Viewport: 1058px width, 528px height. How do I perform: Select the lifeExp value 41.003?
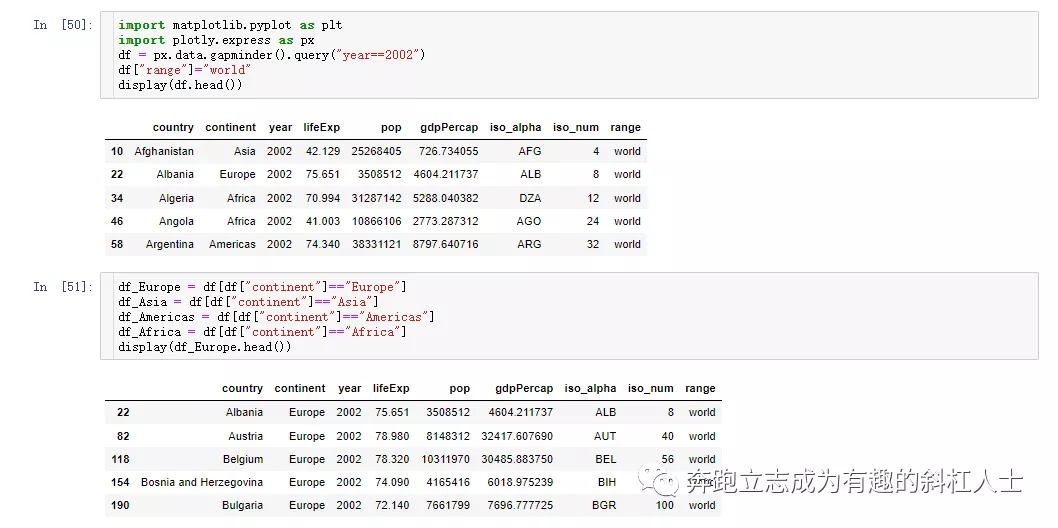(323, 221)
